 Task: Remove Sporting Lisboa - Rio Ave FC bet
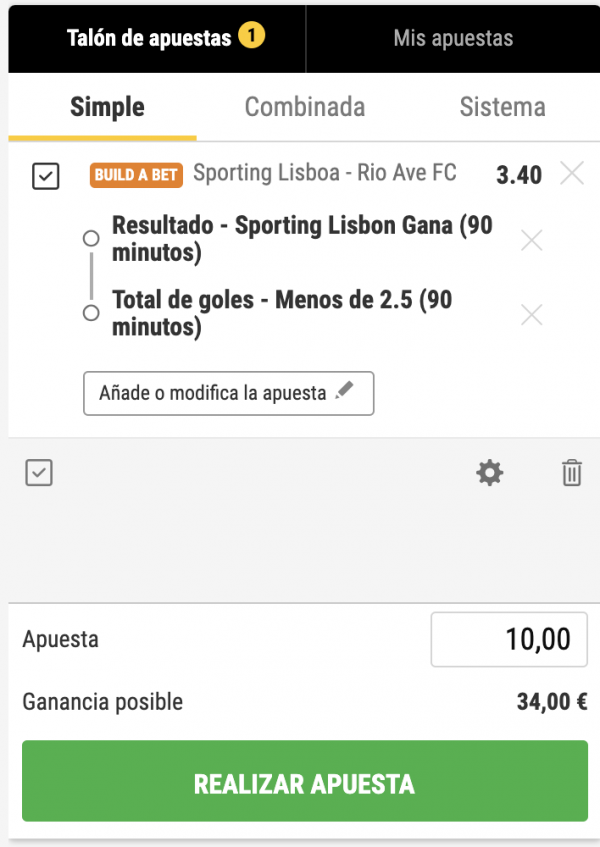tap(572, 174)
